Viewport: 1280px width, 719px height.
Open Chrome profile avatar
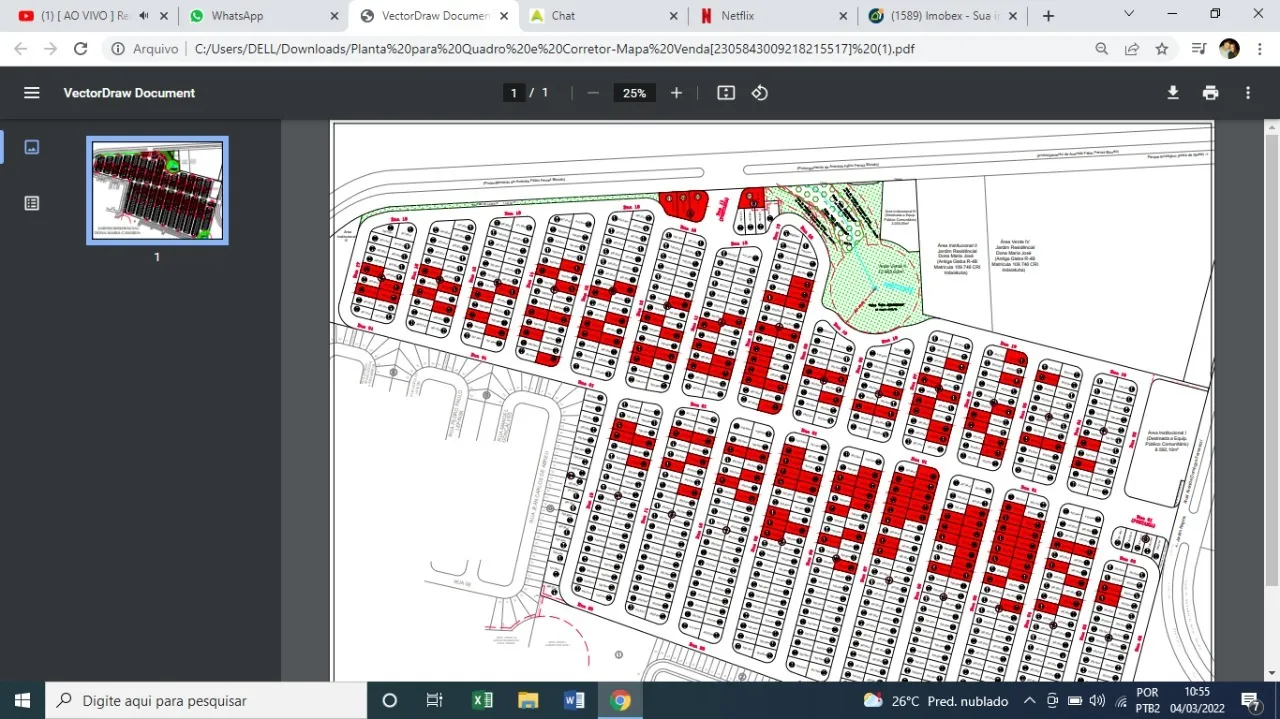click(x=1230, y=48)
